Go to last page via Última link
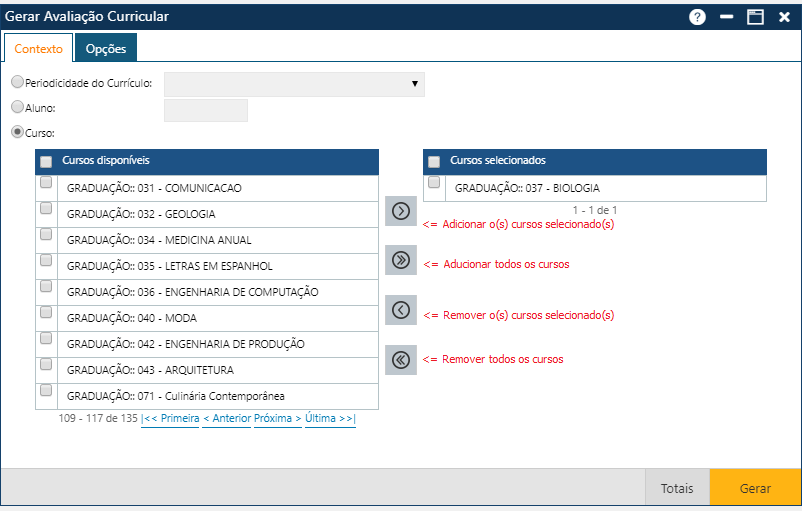The height and width of the screenshot is (511, 802). (x=330, y=418)
